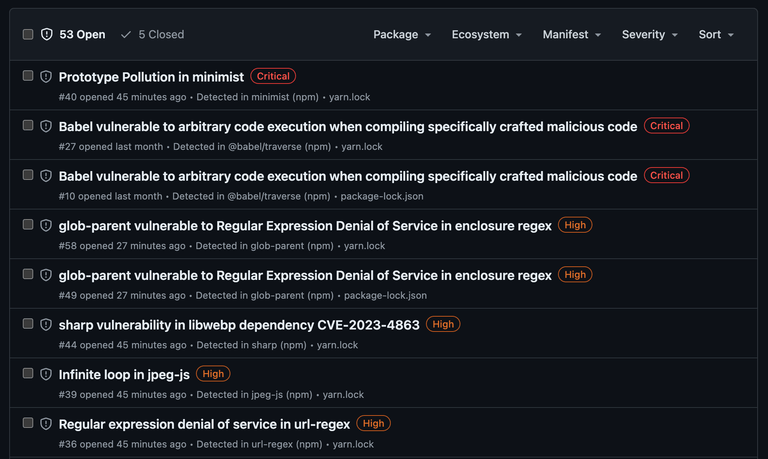Click shield icon beside alert #27 Babel
This screenshot has height=459, width=768.
click(x=46, y=126)
